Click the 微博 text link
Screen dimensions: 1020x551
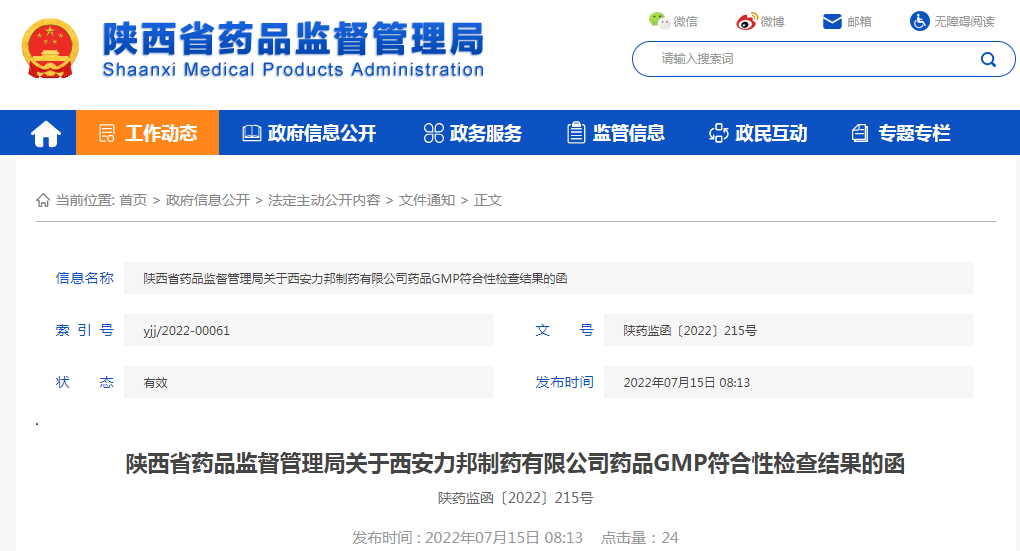pos(772,21)
